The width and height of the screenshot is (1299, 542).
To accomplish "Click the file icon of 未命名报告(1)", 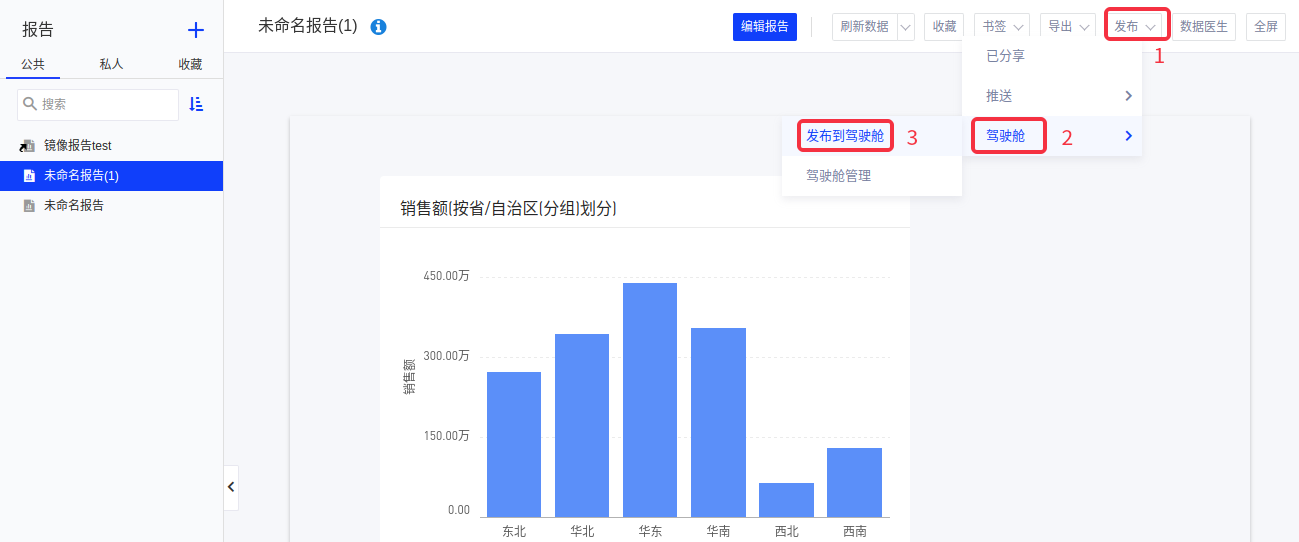I will tap(29, 176).
